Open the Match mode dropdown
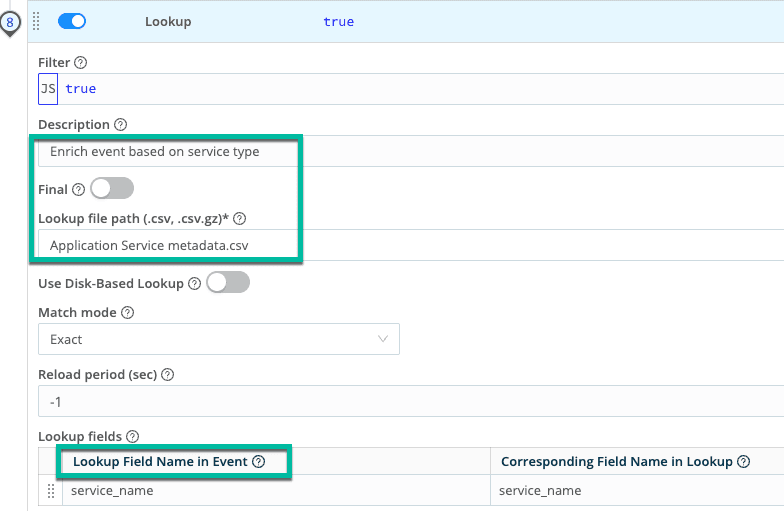The height and width of the screenshot is (511, 784). point(219,339)
